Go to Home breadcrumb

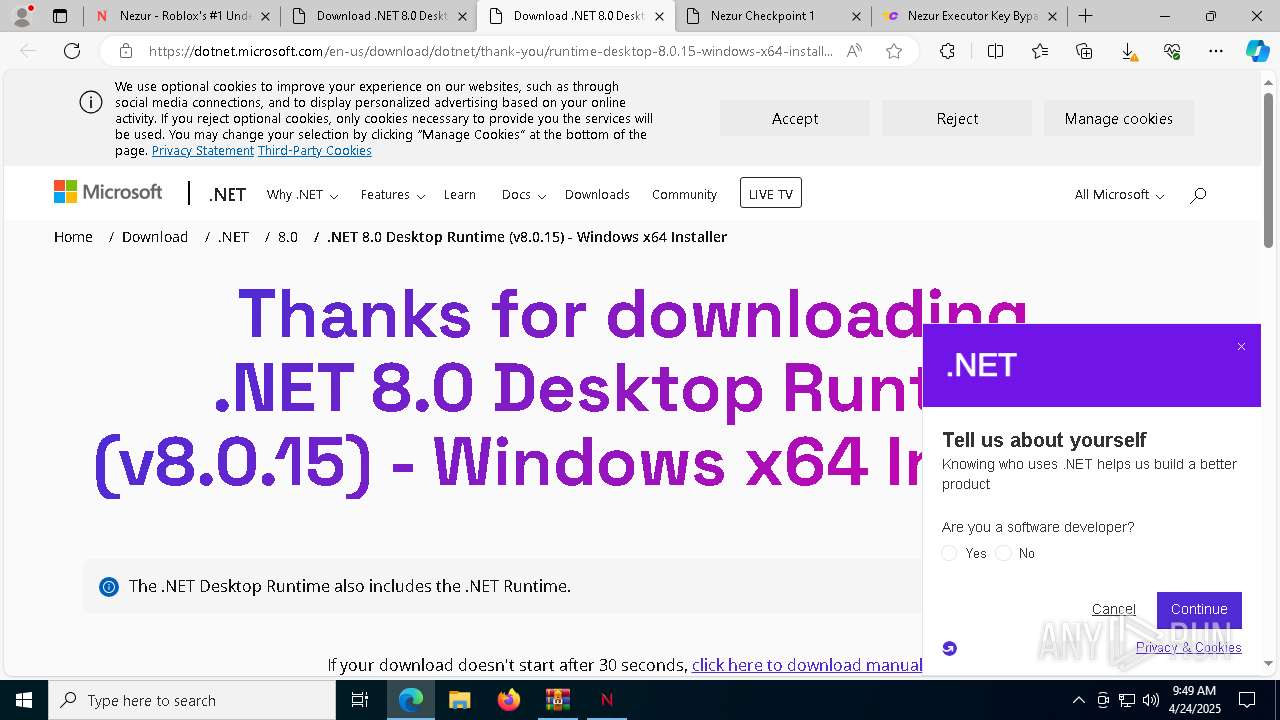73,237
